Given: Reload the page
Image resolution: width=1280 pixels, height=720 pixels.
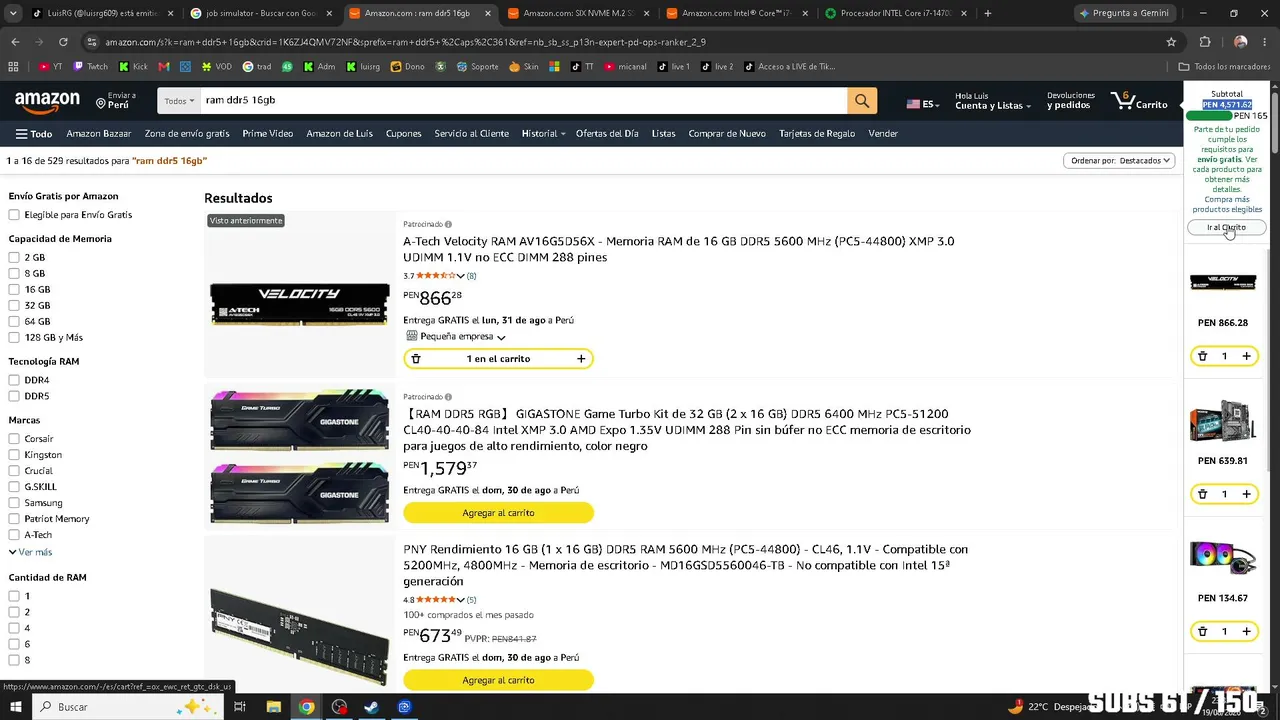Looking at the screenshot, I should [x=63, y=42].
